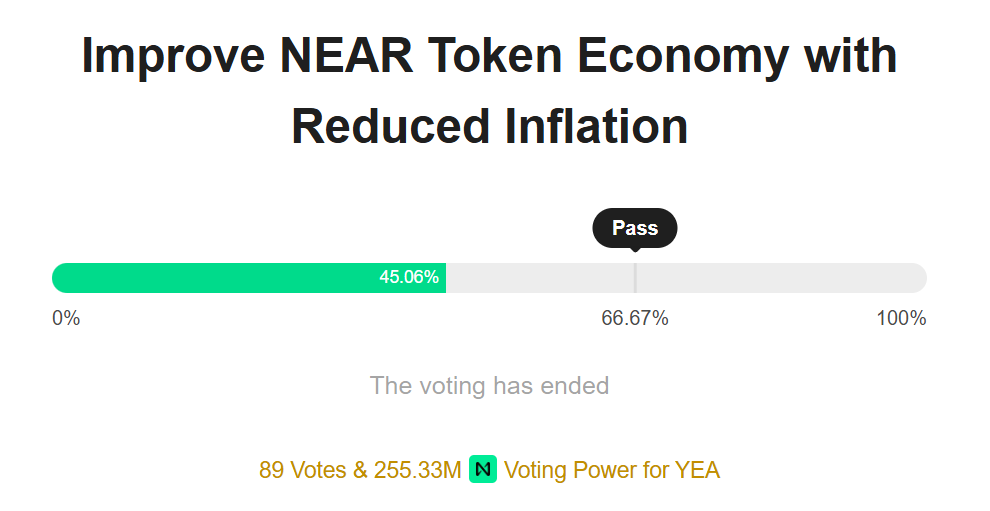
Task: Click the green NEAR token icon
Action: tap(483, 469)
